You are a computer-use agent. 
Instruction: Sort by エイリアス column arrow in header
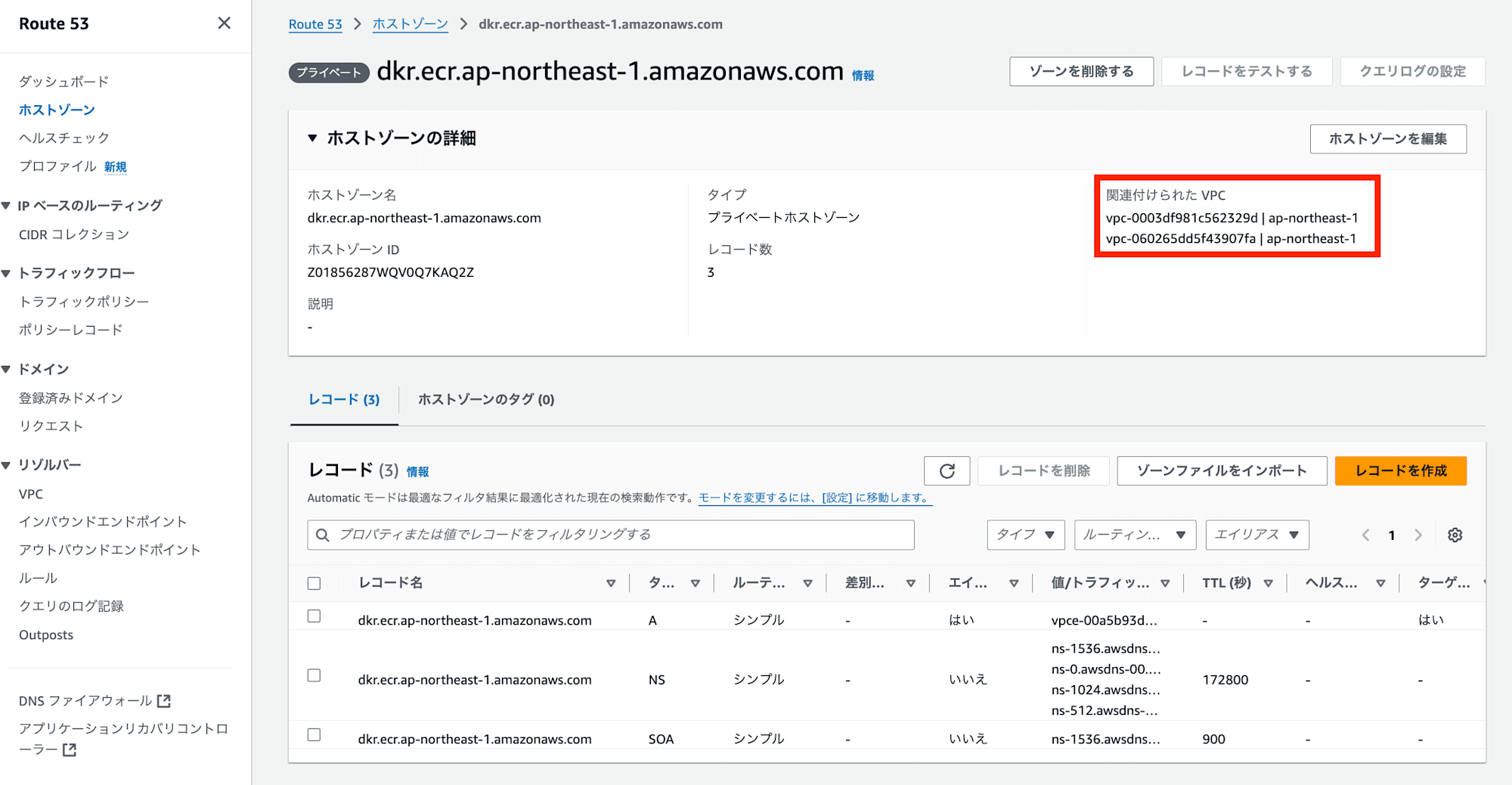[x=1014, y=583]
